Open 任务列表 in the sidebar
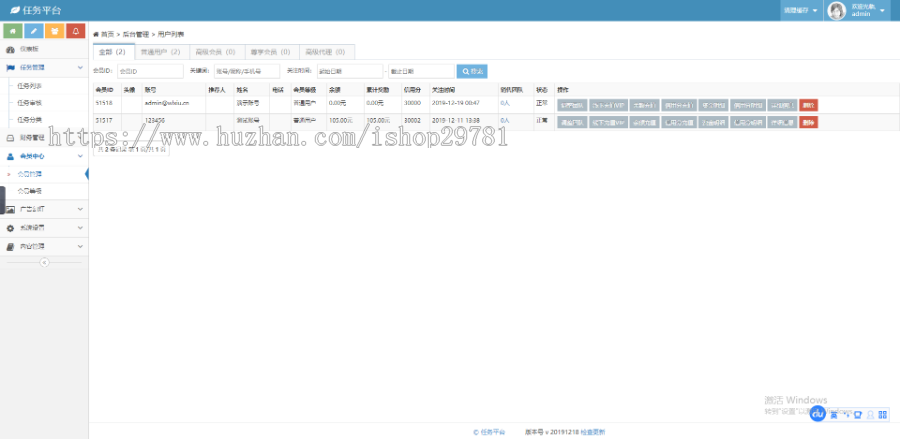 pos(29,86)
